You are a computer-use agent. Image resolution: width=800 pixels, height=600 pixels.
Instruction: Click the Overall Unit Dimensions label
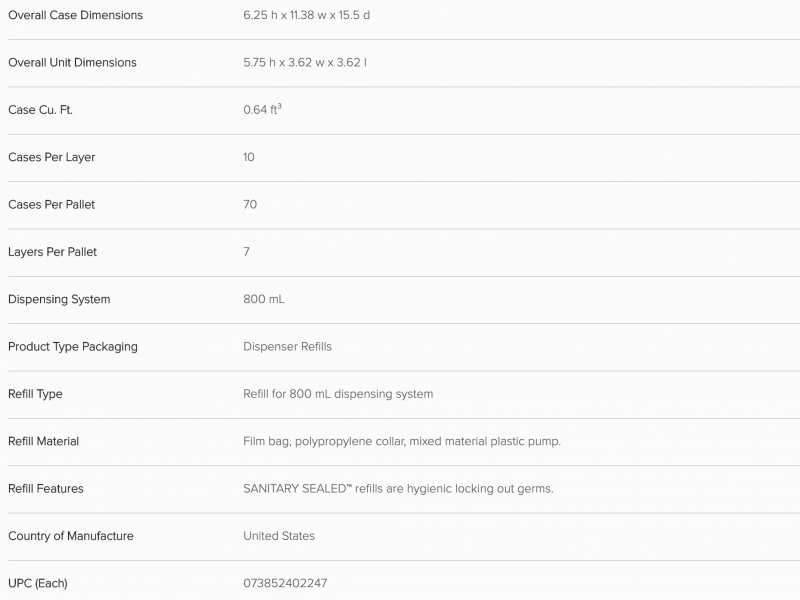pyautogui.click(x=72, y=62)
